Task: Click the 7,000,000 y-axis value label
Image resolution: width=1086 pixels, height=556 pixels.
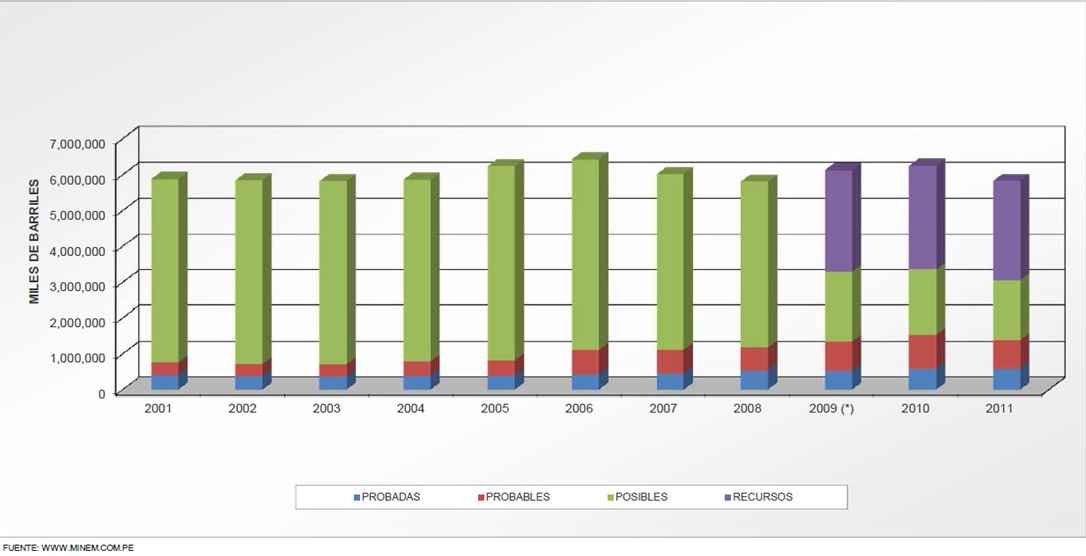Action: click(x=77, y=143)
